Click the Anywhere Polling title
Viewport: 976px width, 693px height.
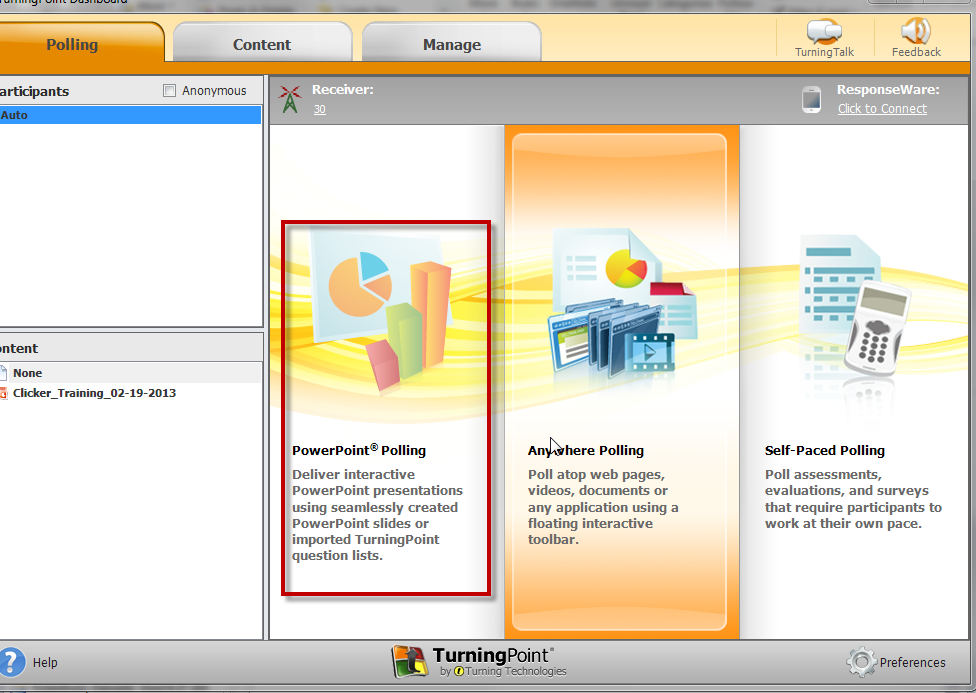coord(586,450)
